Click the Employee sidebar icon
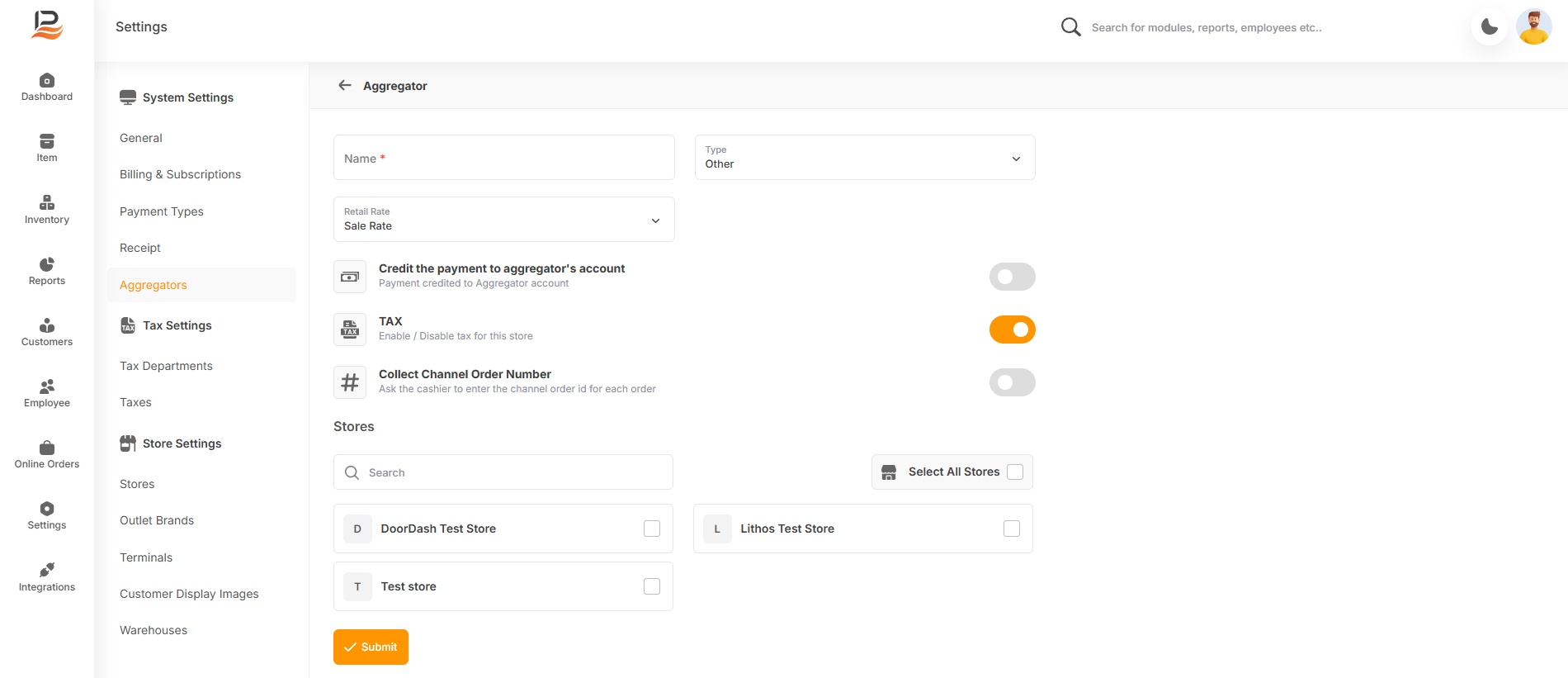This screenshot has height=678, width=1568. 47,386
